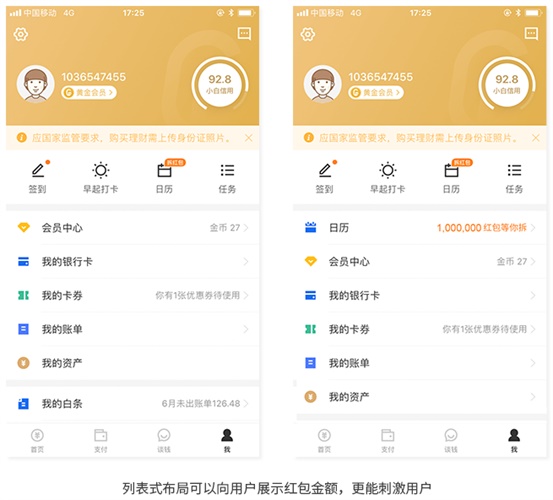Close the ID notice banner, left phone

(249, 138)
